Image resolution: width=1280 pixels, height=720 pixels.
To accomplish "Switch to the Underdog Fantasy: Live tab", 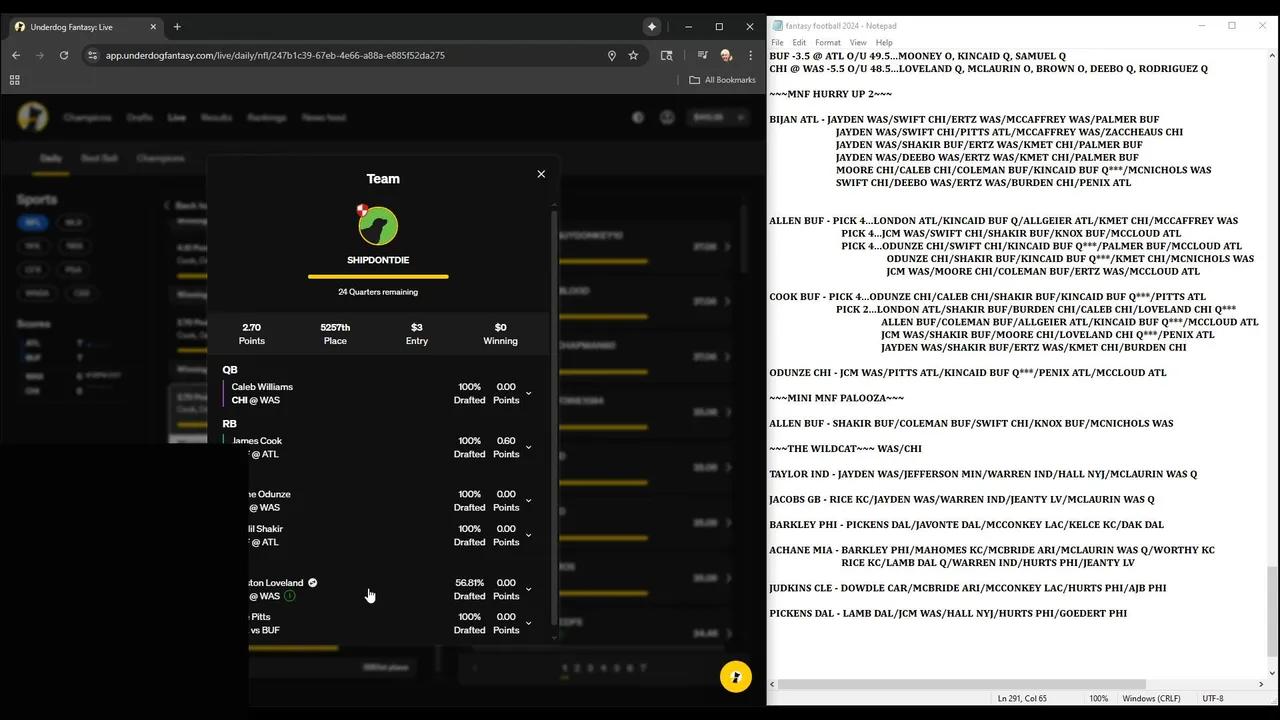I will [x=82, y=27].
